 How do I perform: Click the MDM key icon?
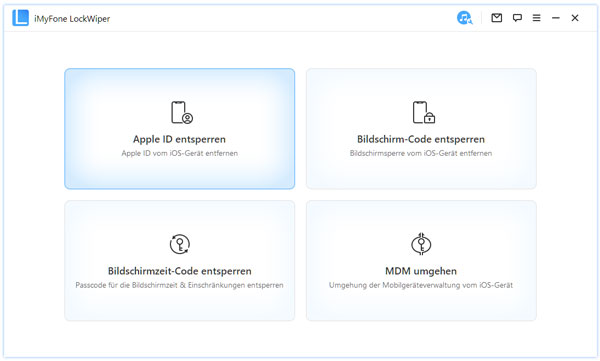tap(421, 244)
